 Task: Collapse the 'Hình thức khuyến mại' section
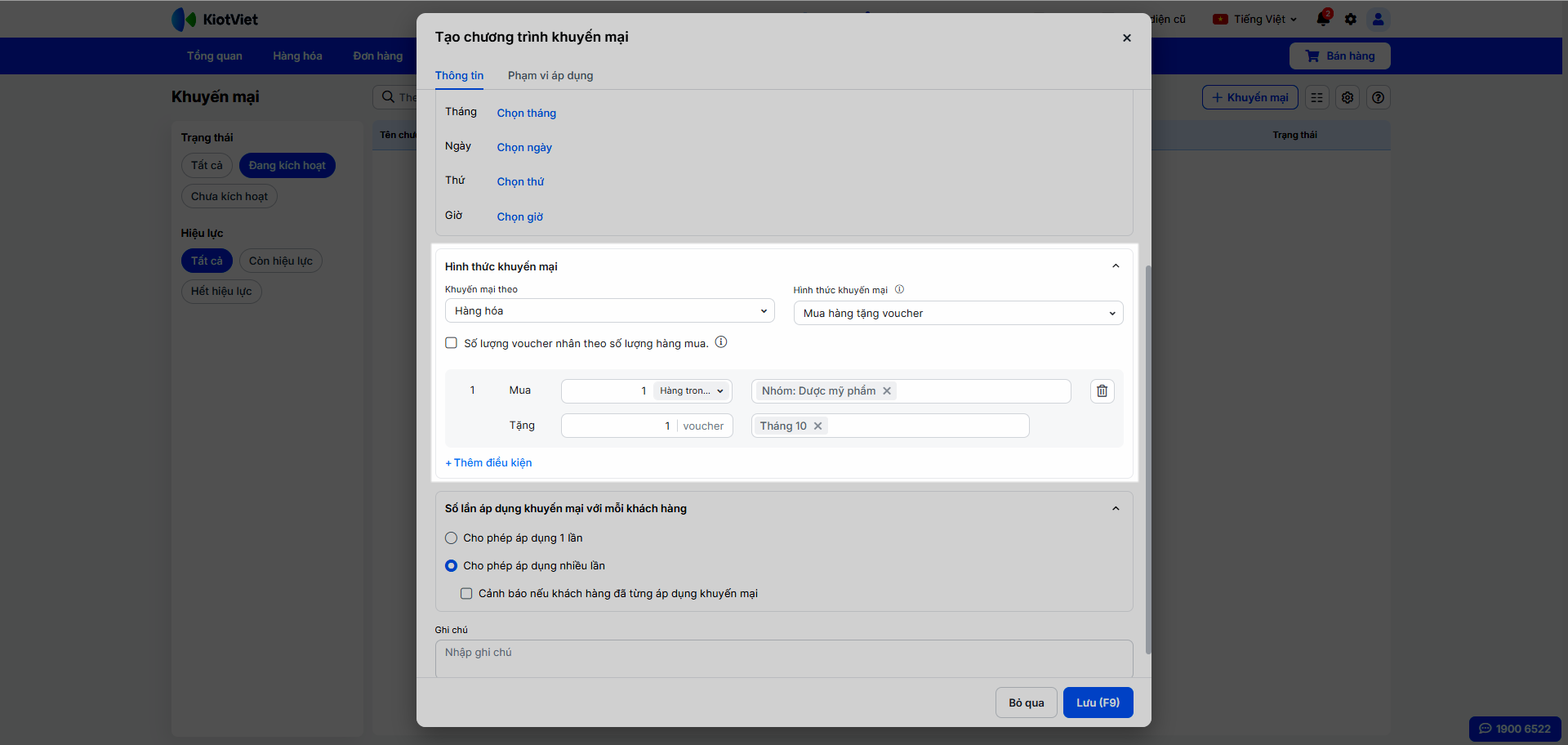pyautogui.click(x=1116, y=266)
